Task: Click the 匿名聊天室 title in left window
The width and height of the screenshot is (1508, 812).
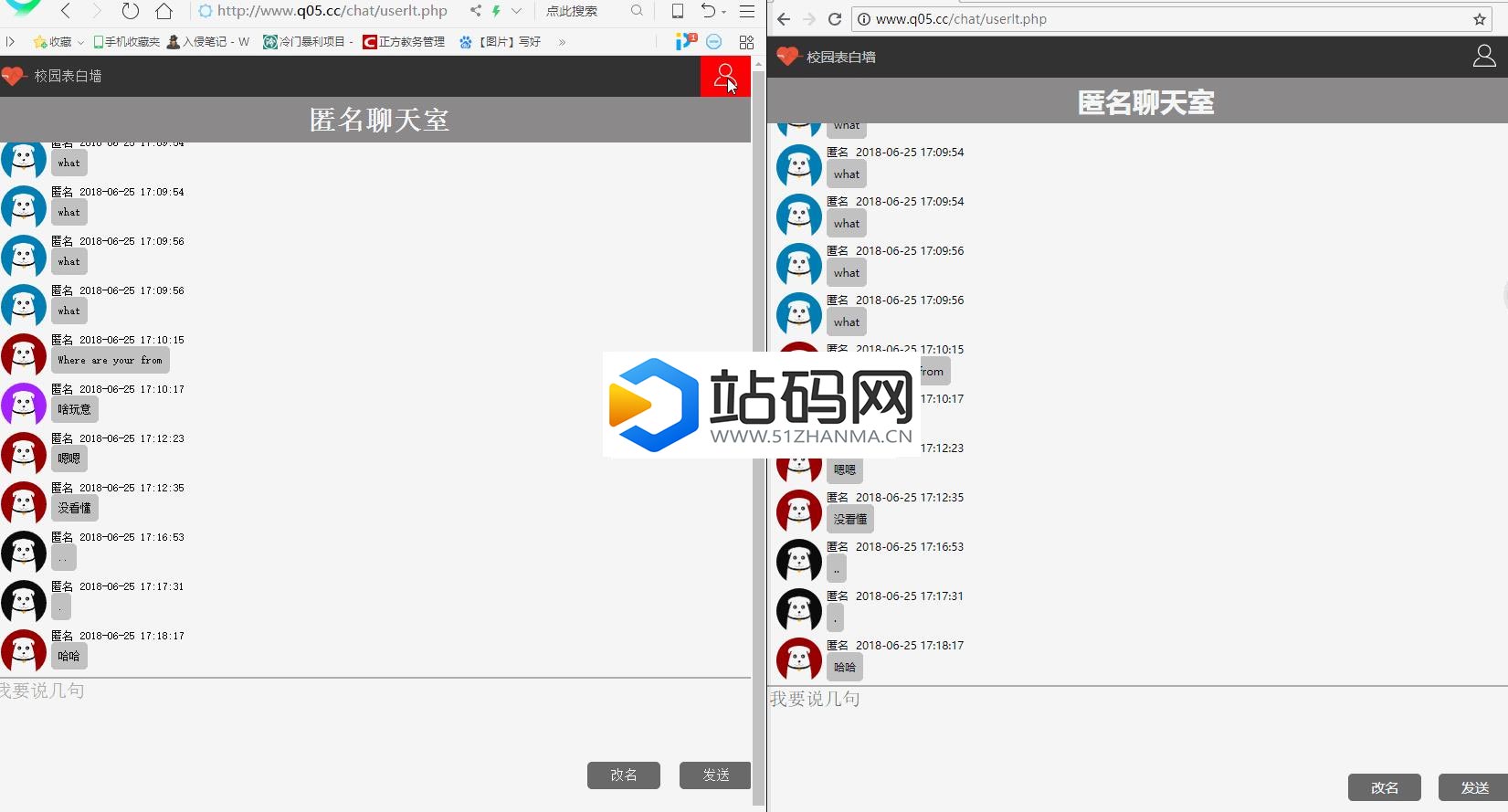Action: [379, 120]
